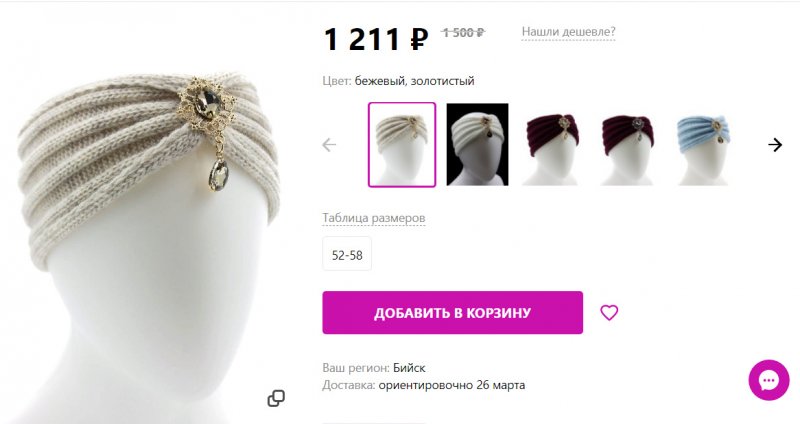This screenshot has height=424, width=800.
Task: Click ДОБАВИТЬ В КОРЗИНУ button
Action: click(x=453, y=313)
